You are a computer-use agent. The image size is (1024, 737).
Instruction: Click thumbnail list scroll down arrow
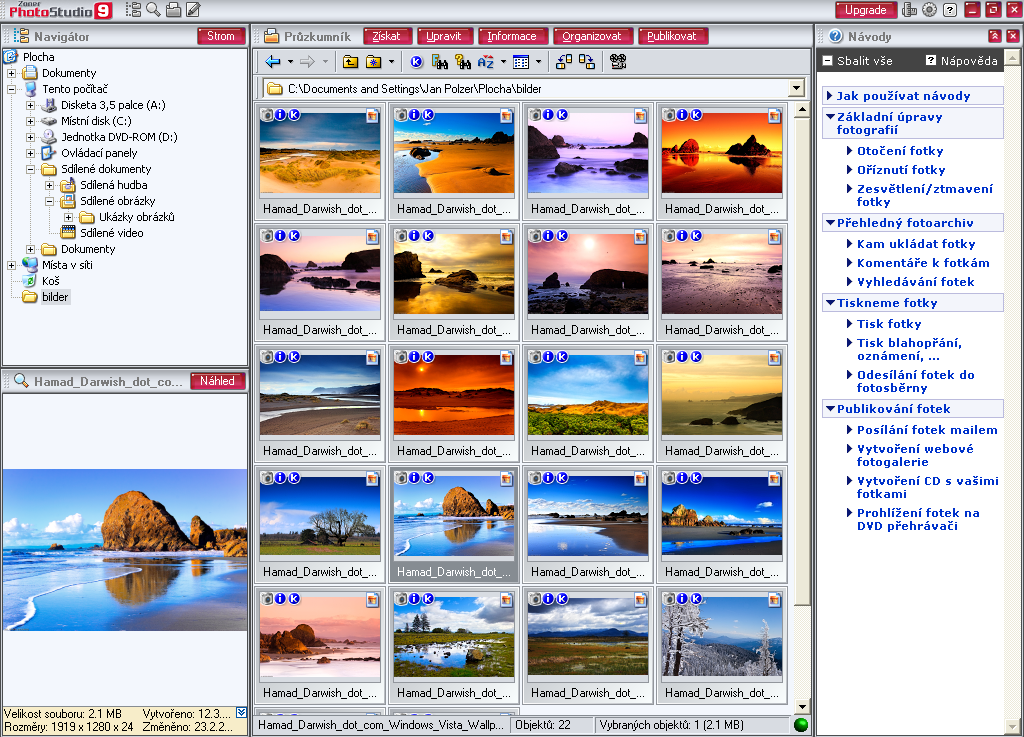[803, 706]
